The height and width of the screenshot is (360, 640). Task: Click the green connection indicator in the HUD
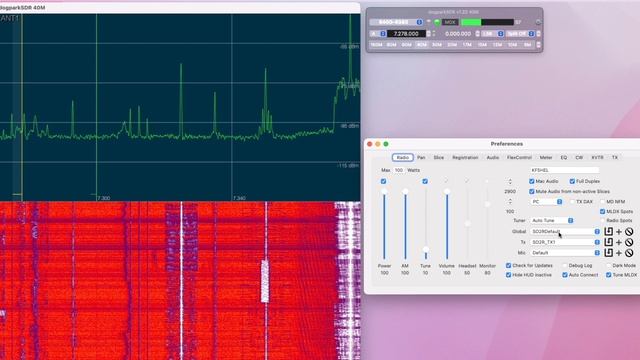437,22
